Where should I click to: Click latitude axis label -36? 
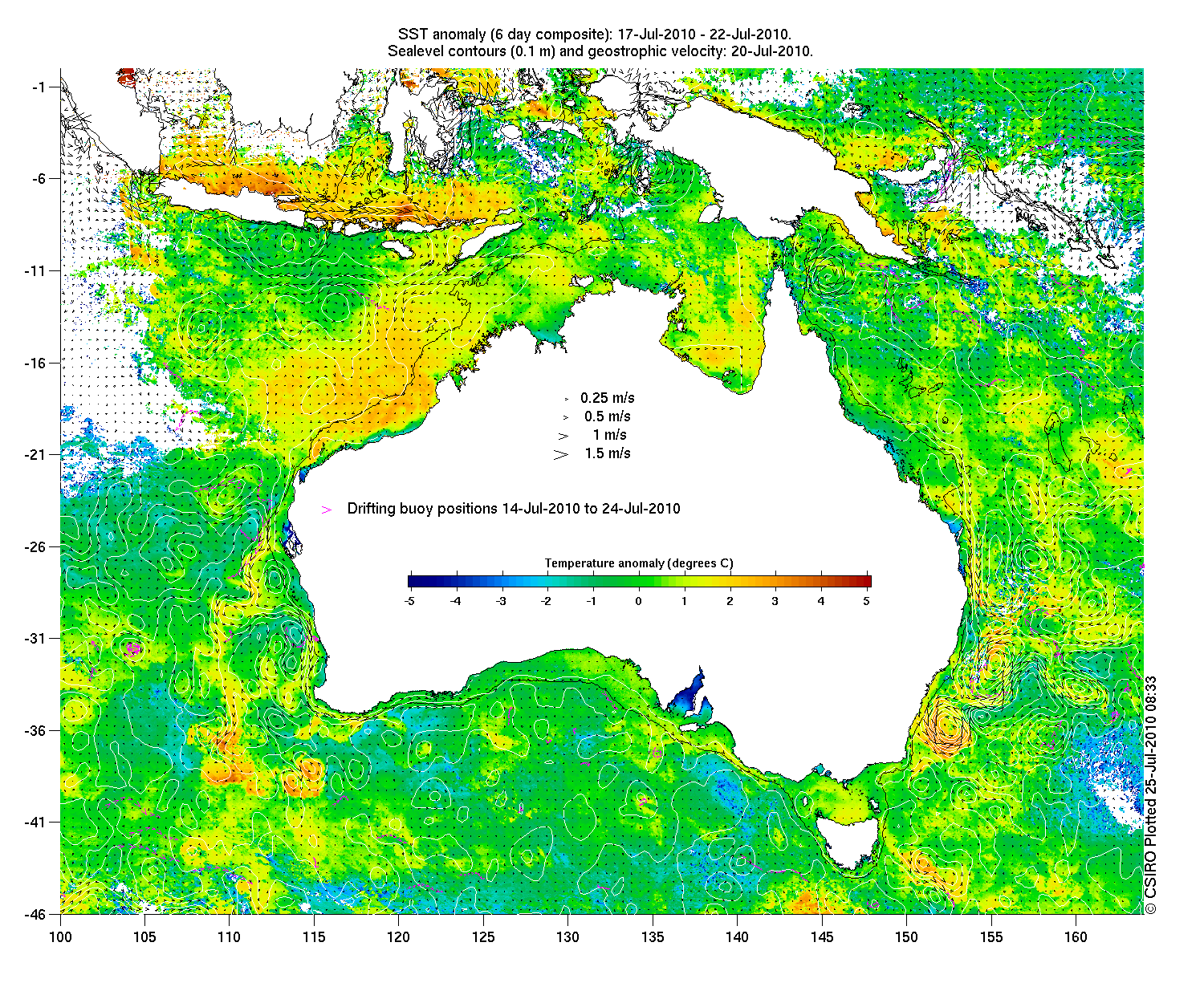36,730
